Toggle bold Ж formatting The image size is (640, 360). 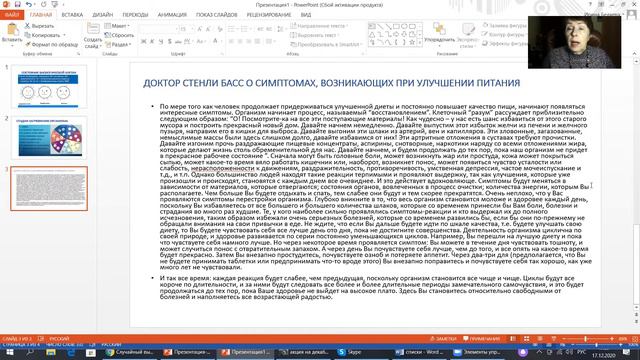coord(144,41)
